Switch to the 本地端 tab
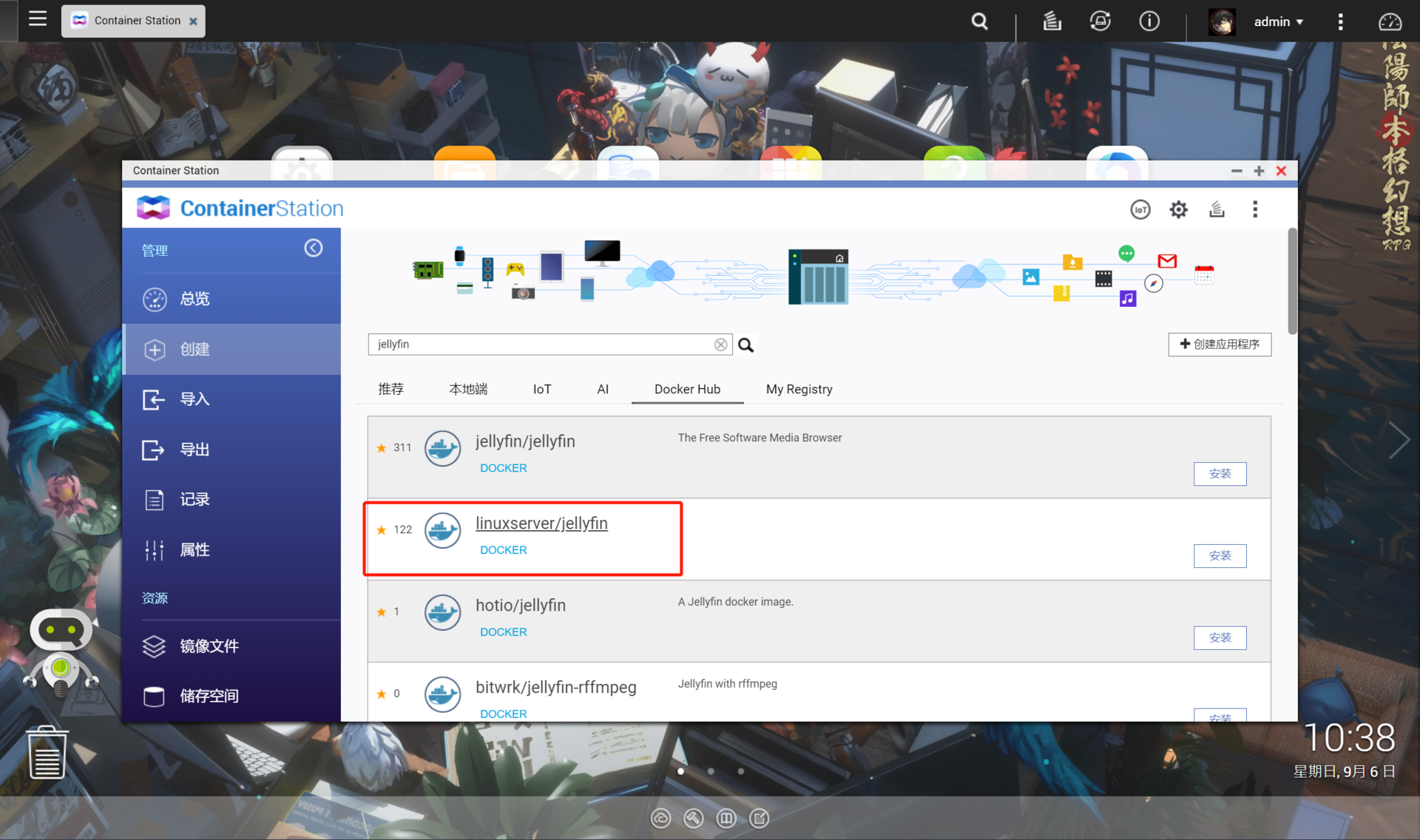 [x=468, y=389]
